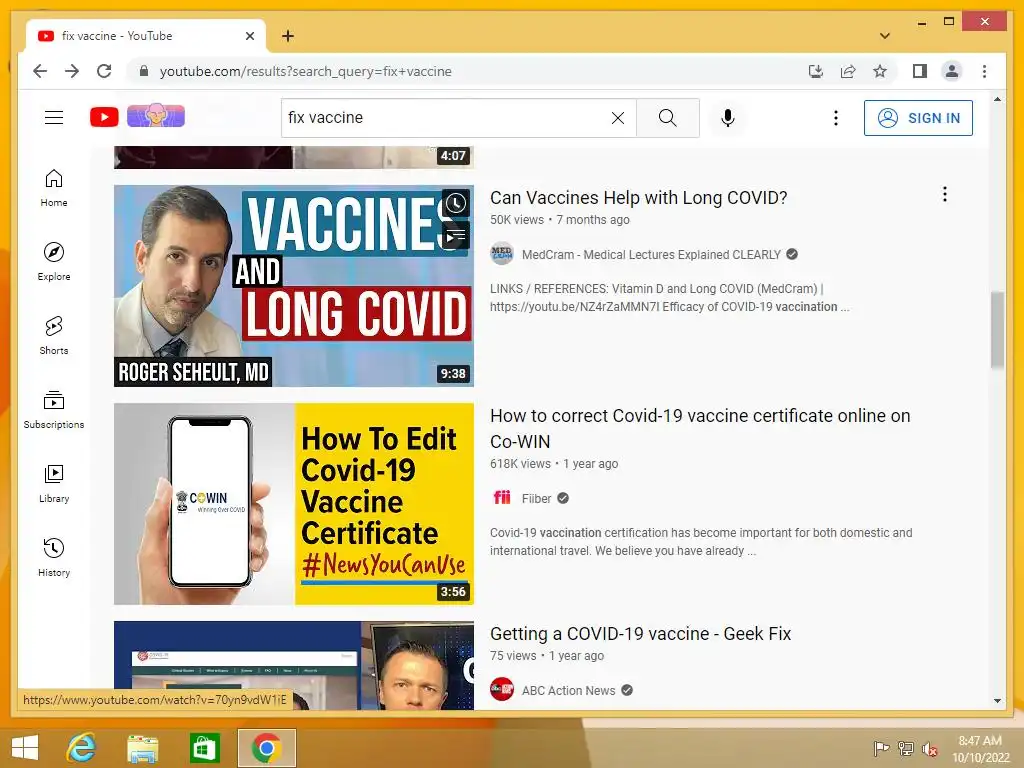Open 'Getting a COVID-19 vaccine - Geek Fix' title
Image resolution: width=1024 pixels, height=768 pixels.
640,633
